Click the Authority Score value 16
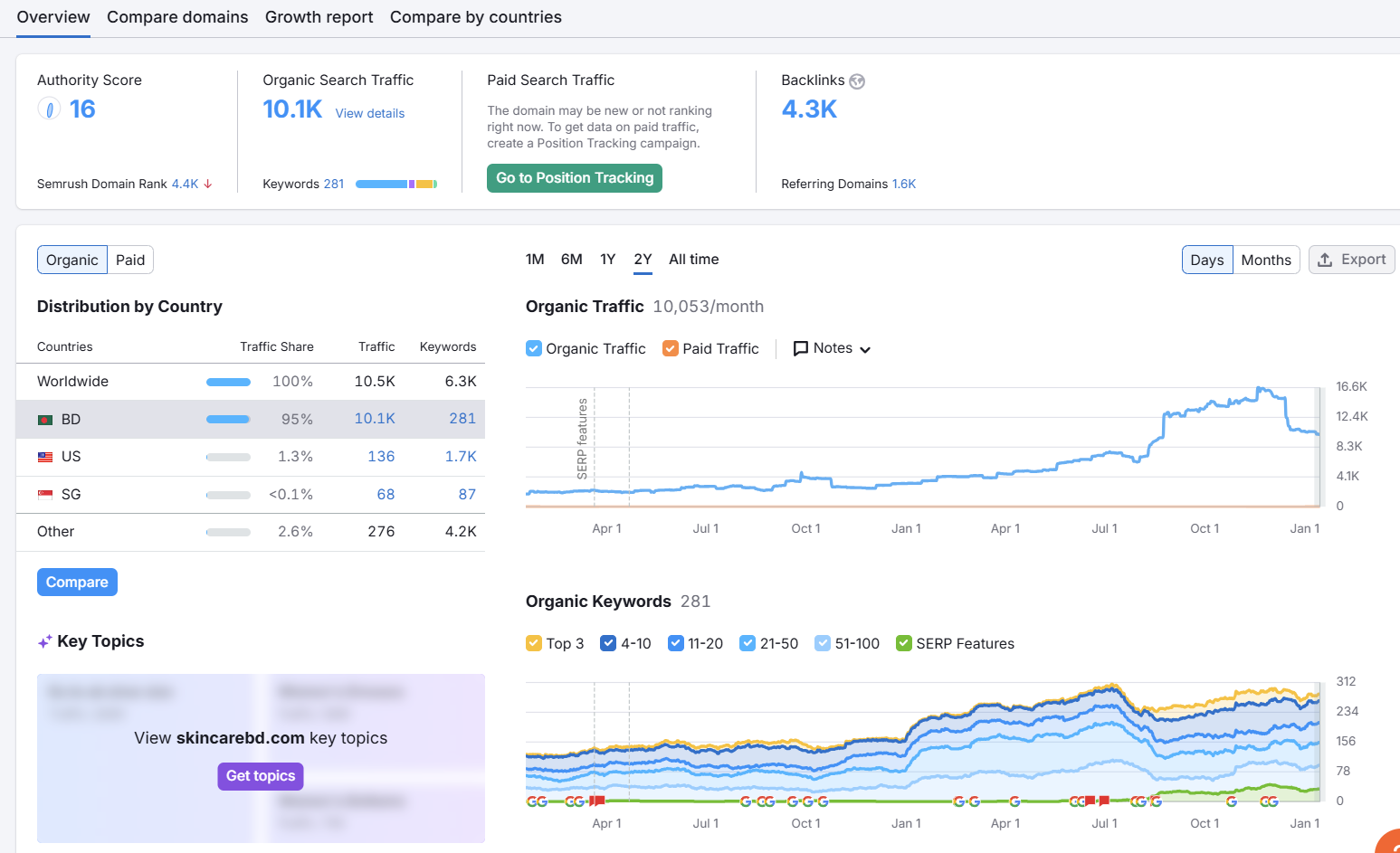Image resolution: width=1400 pixels, height=853 pixels. point(82,109)
